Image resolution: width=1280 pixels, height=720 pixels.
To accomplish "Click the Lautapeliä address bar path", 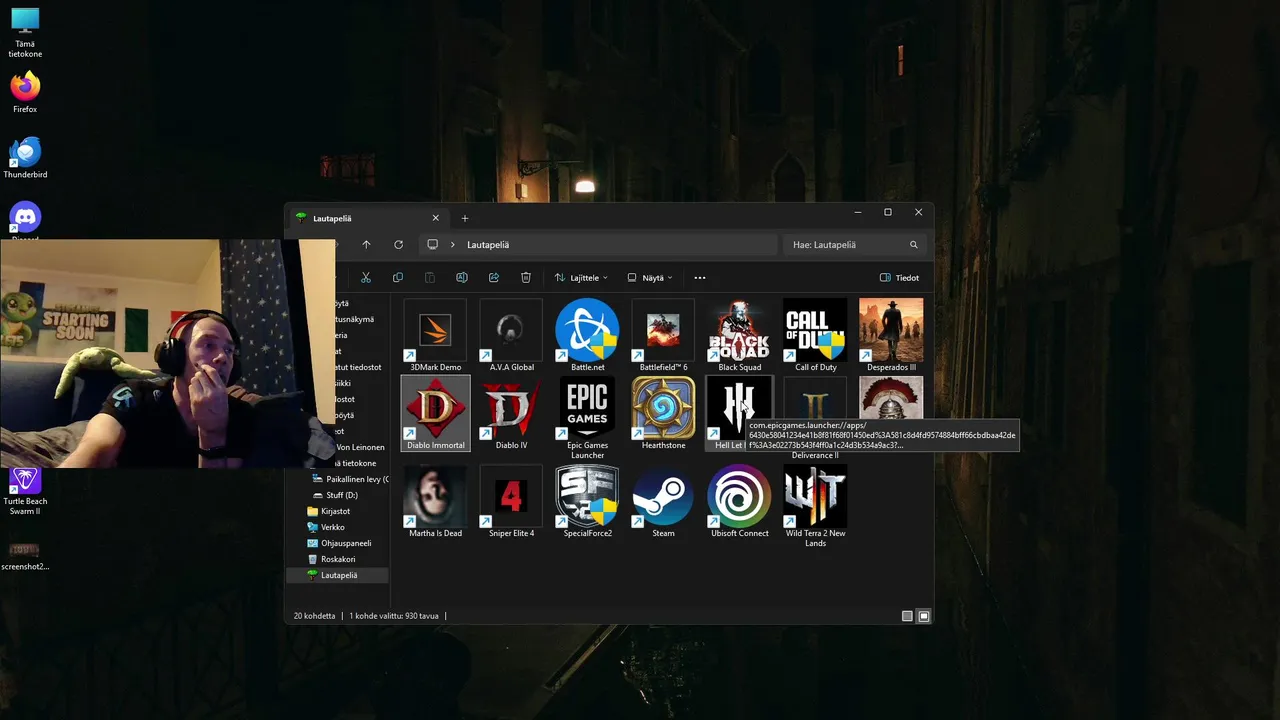I will (x=488, y=244).
